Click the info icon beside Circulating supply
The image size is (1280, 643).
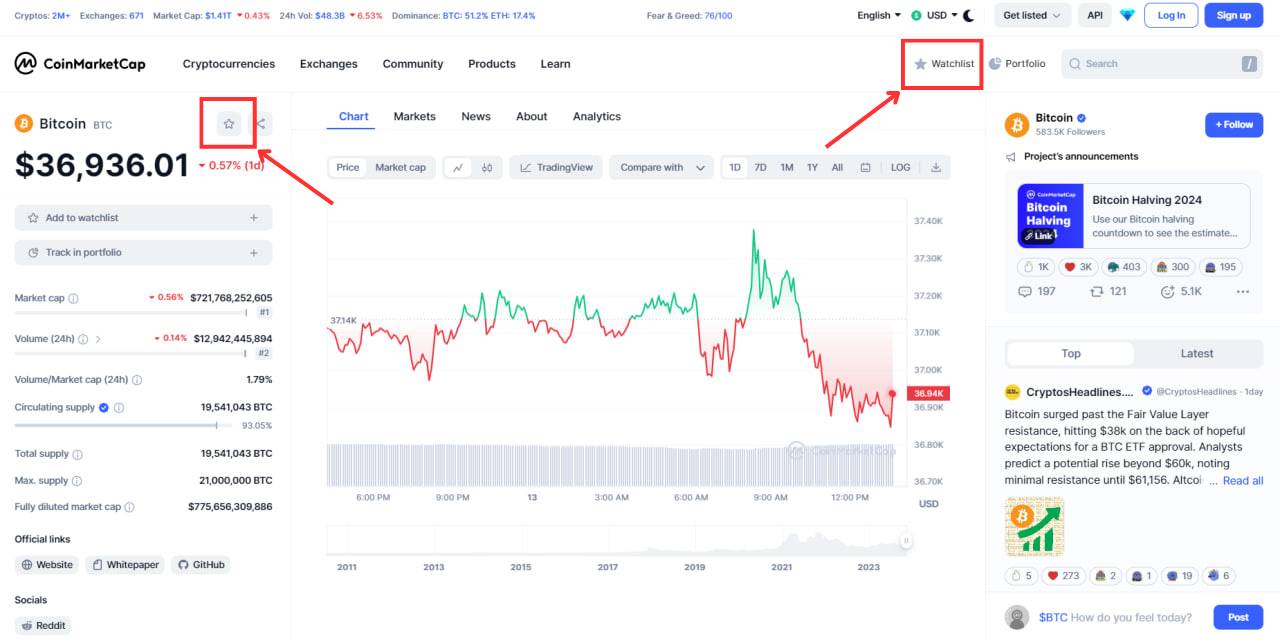point(119,408)
